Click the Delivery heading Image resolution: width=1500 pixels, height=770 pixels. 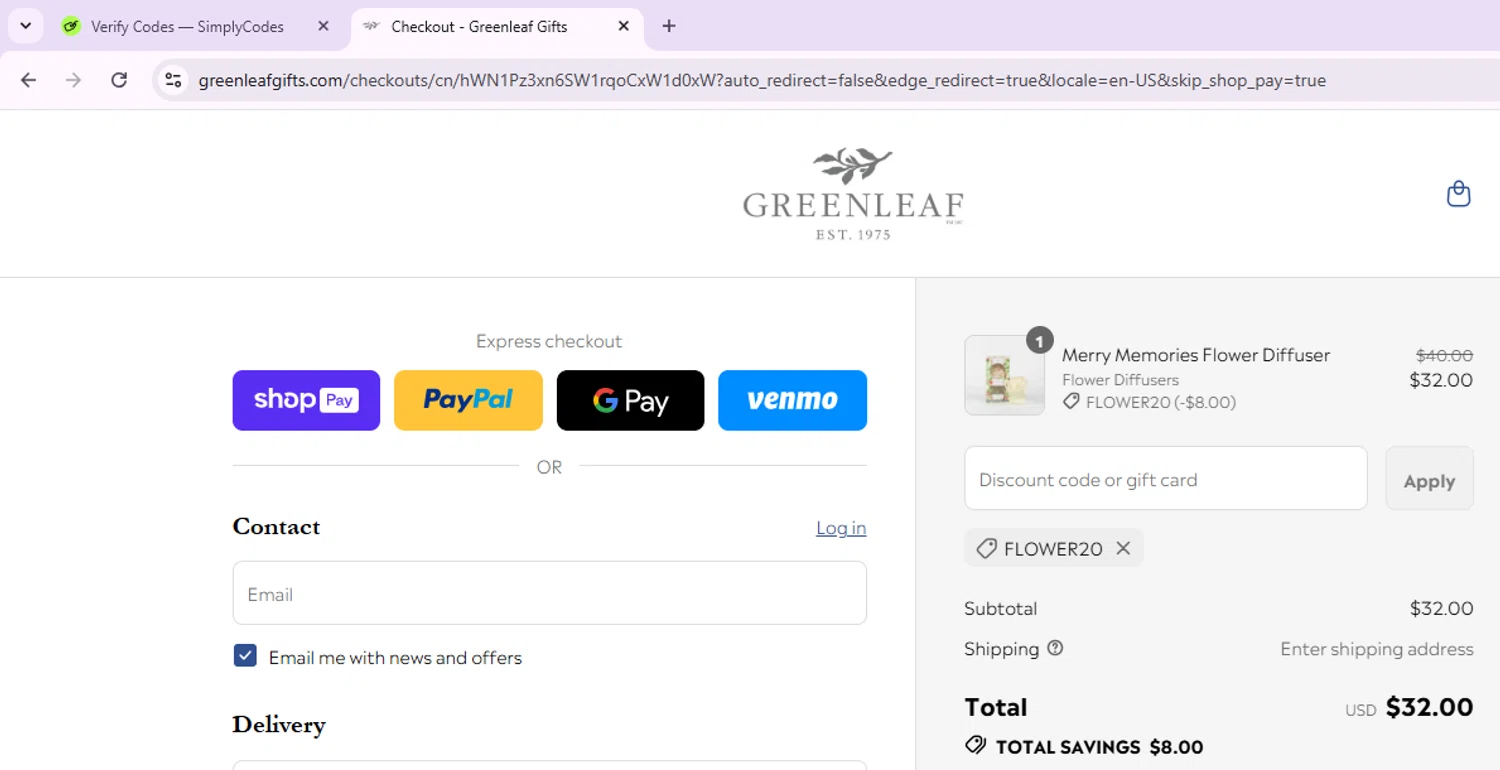coord(279,724)
